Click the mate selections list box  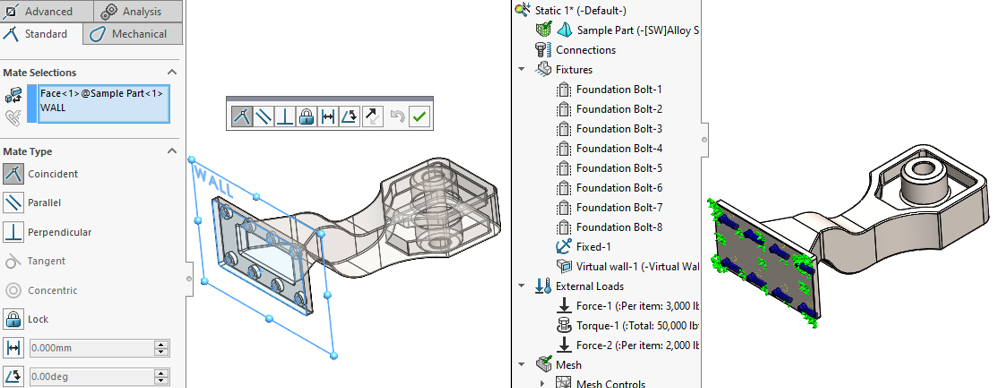[x=104, y=103]
